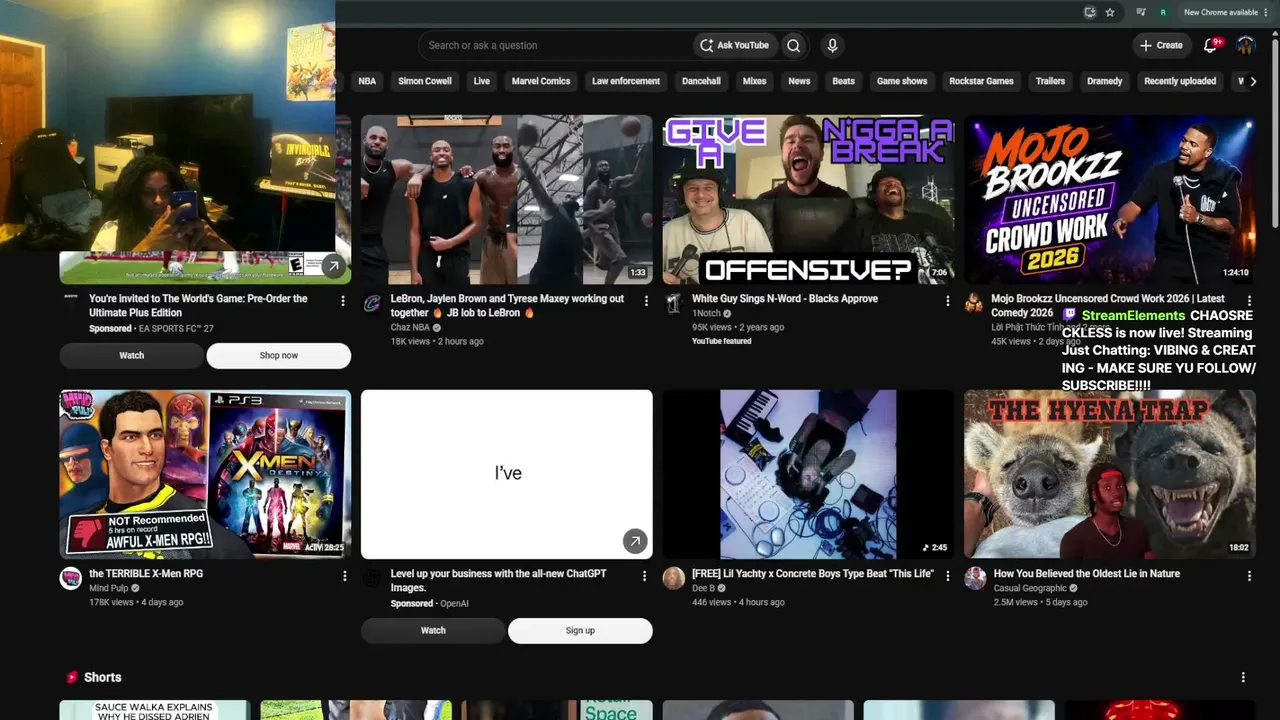
Task: Click the Dee B channel avatar
Action: tap(674, 578)
